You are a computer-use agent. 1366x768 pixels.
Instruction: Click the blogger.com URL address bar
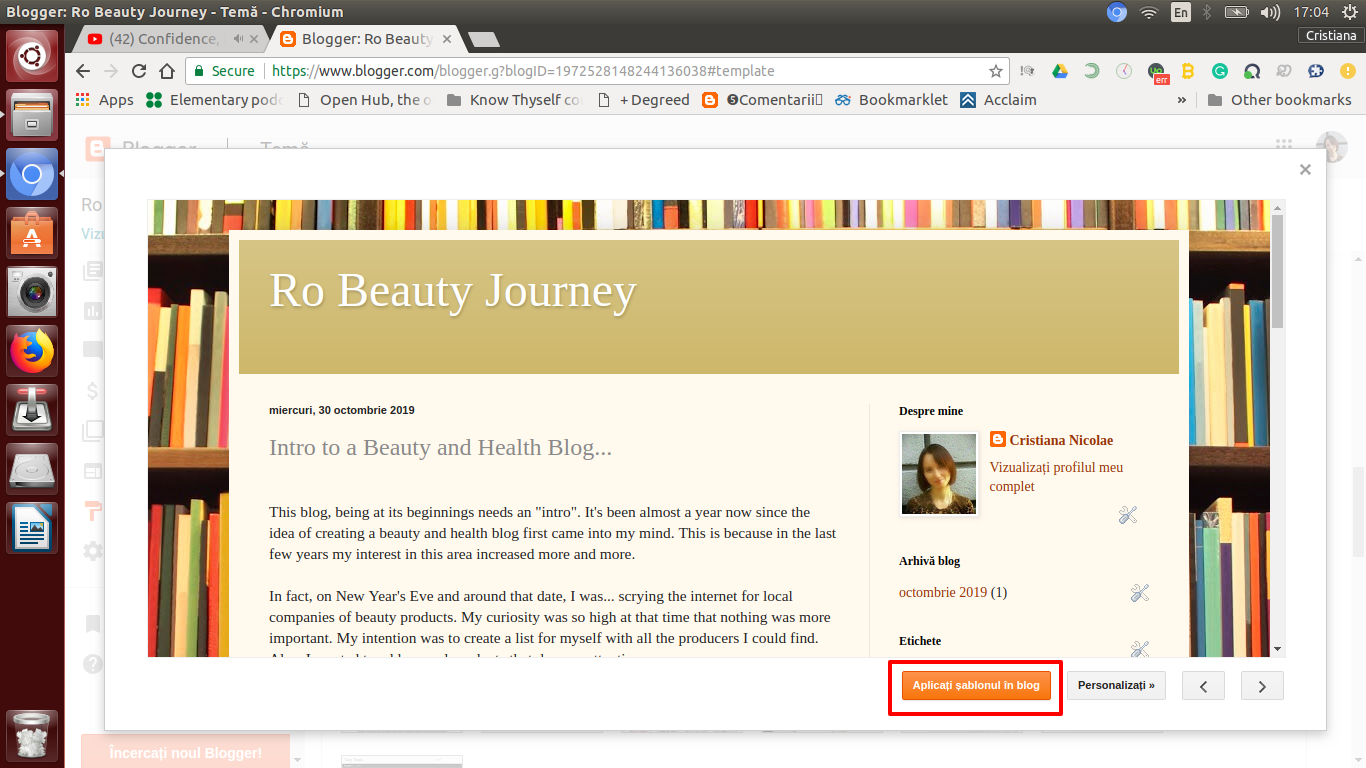point(597,71)
